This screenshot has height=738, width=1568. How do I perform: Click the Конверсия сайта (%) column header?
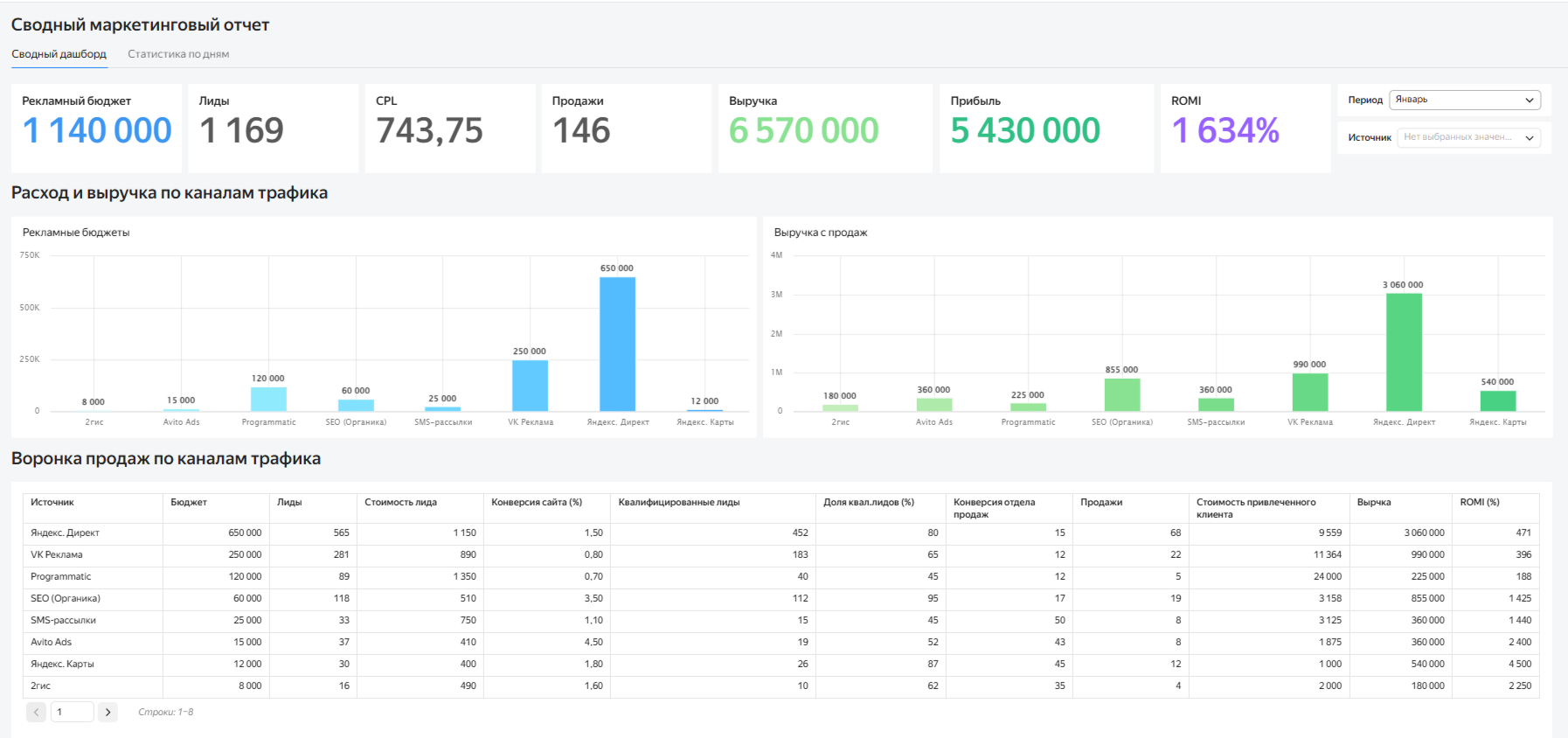(x=536, y=503)
